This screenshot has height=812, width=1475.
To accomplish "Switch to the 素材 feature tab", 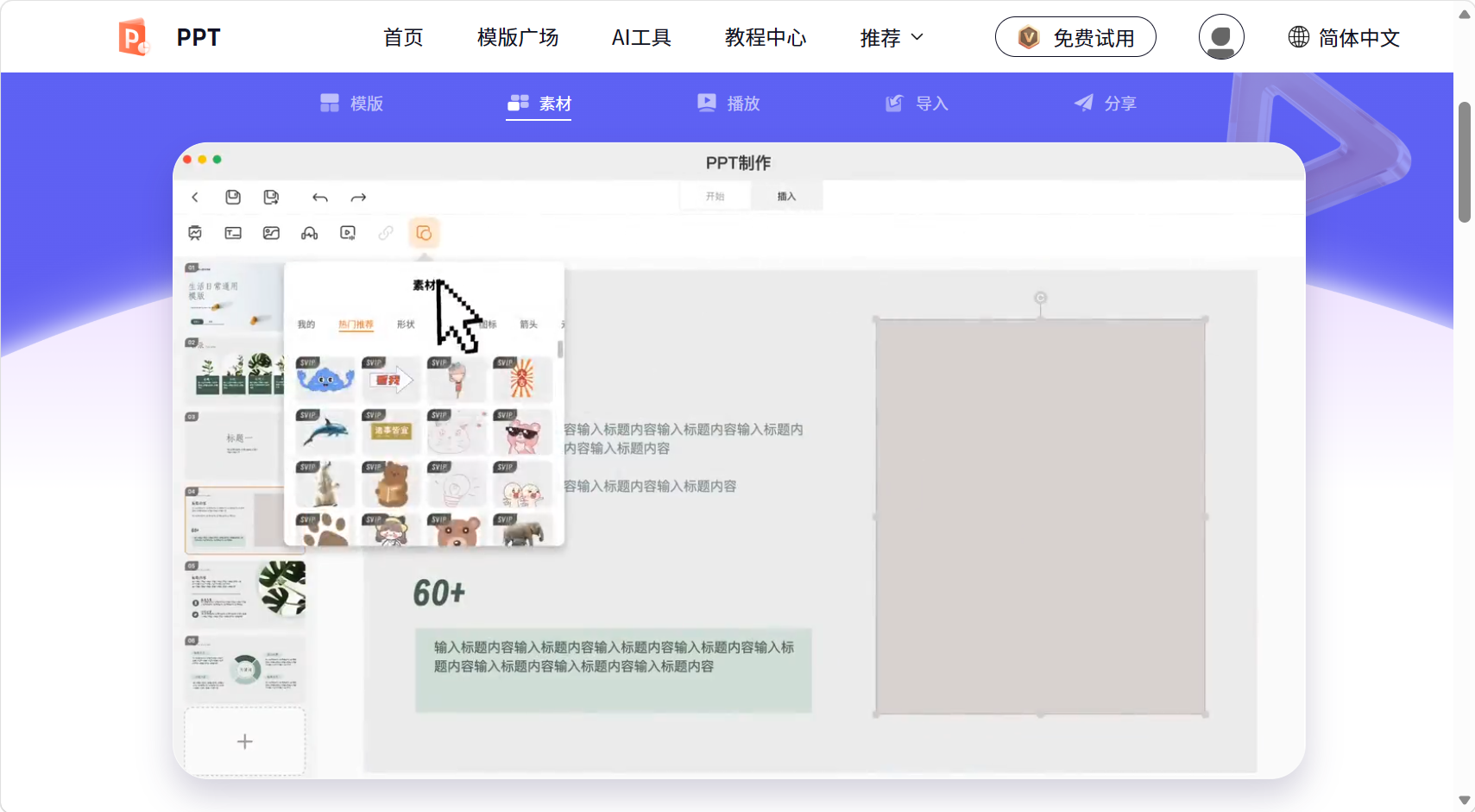I will [x=539, y=104].
